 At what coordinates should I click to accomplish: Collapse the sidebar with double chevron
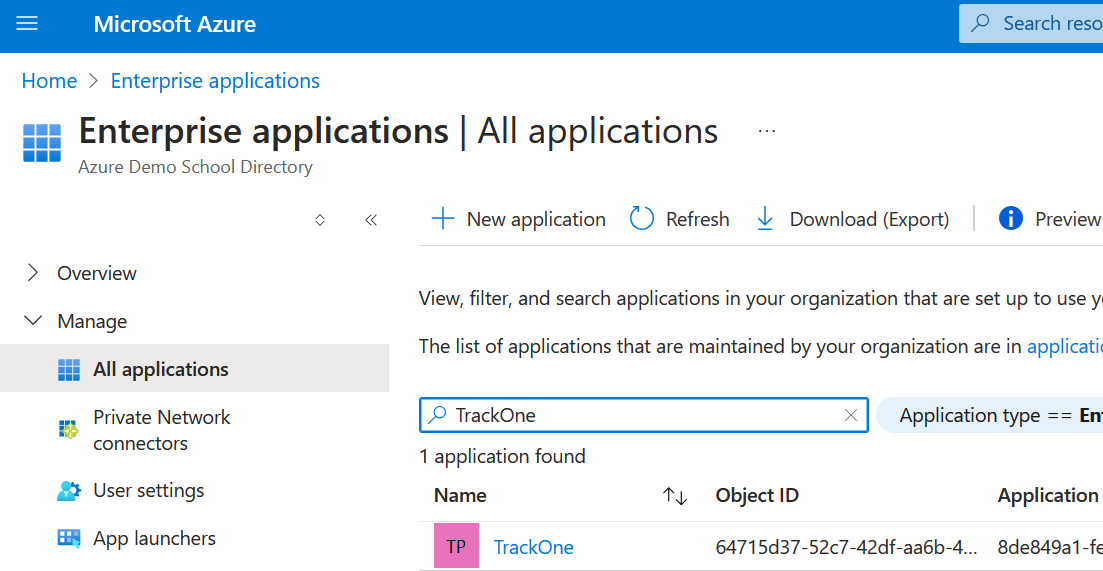coord(371,220)
